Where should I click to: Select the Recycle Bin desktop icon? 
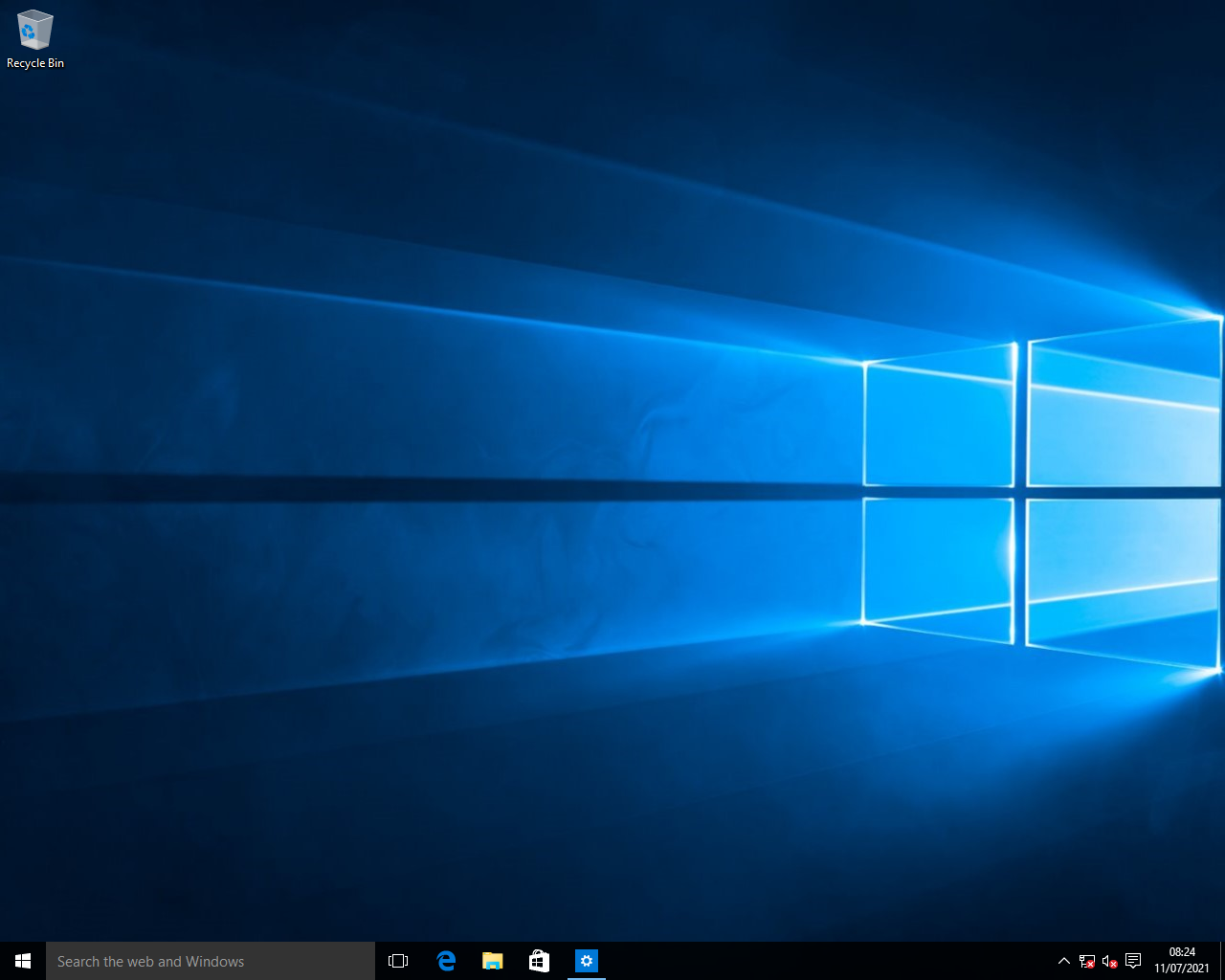click(34, 40)
